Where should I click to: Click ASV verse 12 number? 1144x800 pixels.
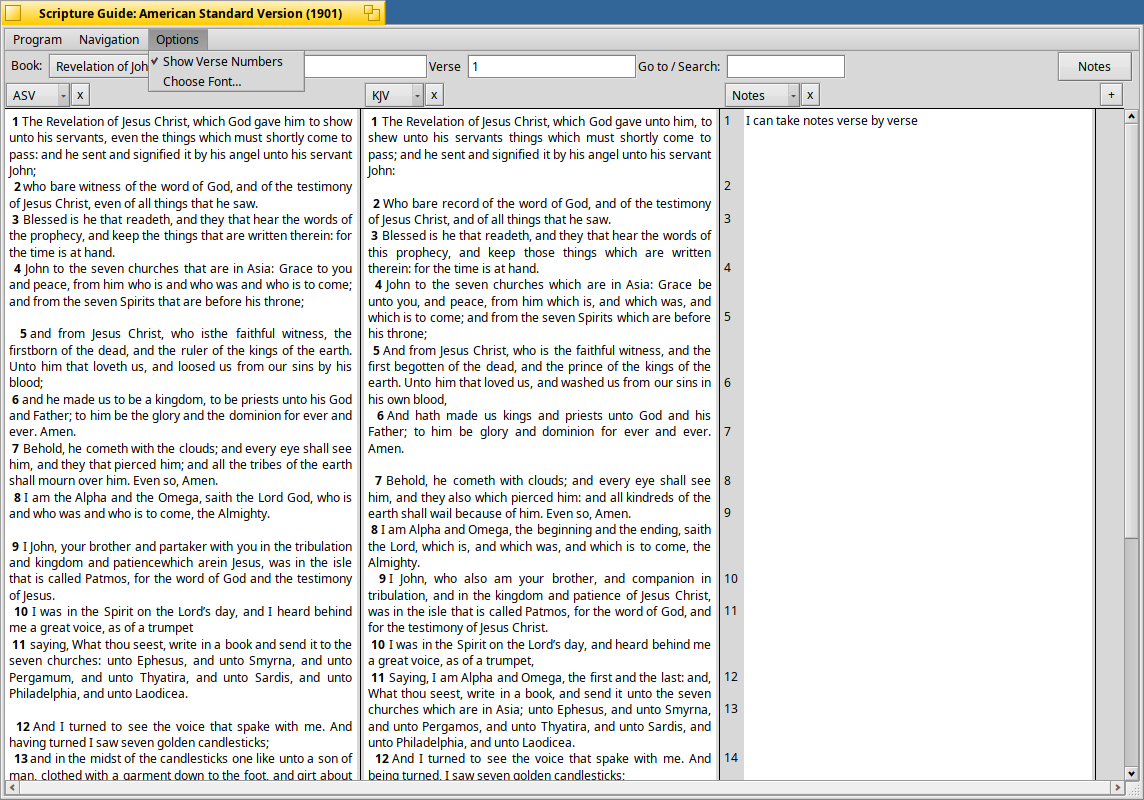pyautogui.click(x=23, y=726)
